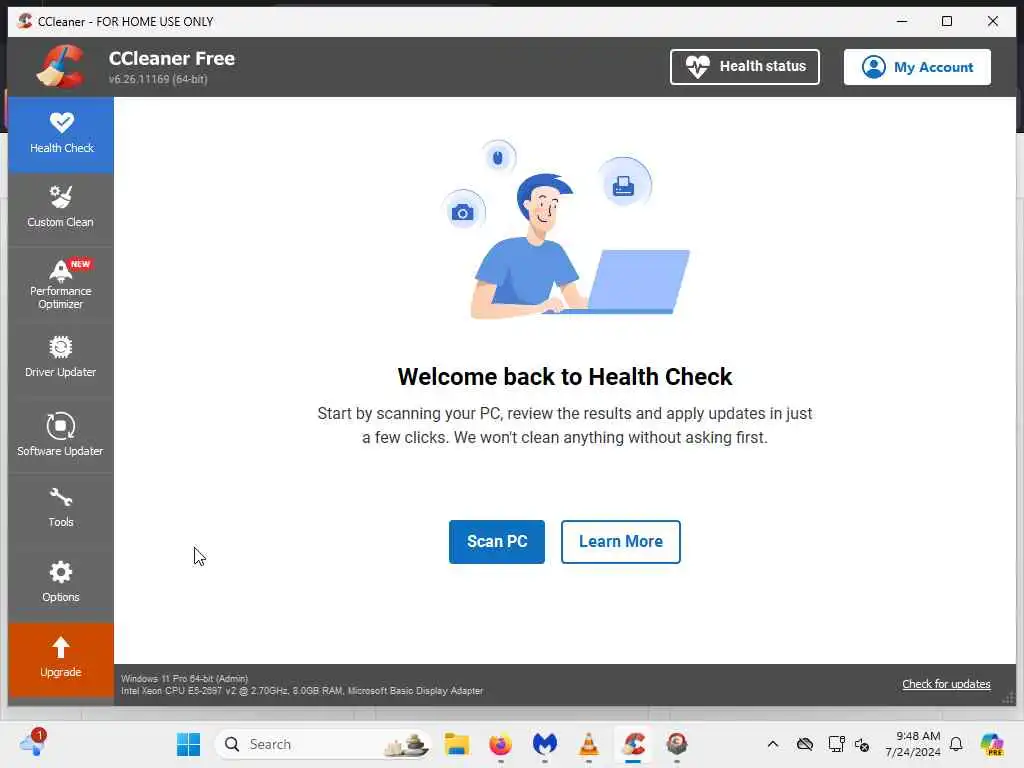
Task: Click the title bar CCleaner icon
Action: (25, 21)
